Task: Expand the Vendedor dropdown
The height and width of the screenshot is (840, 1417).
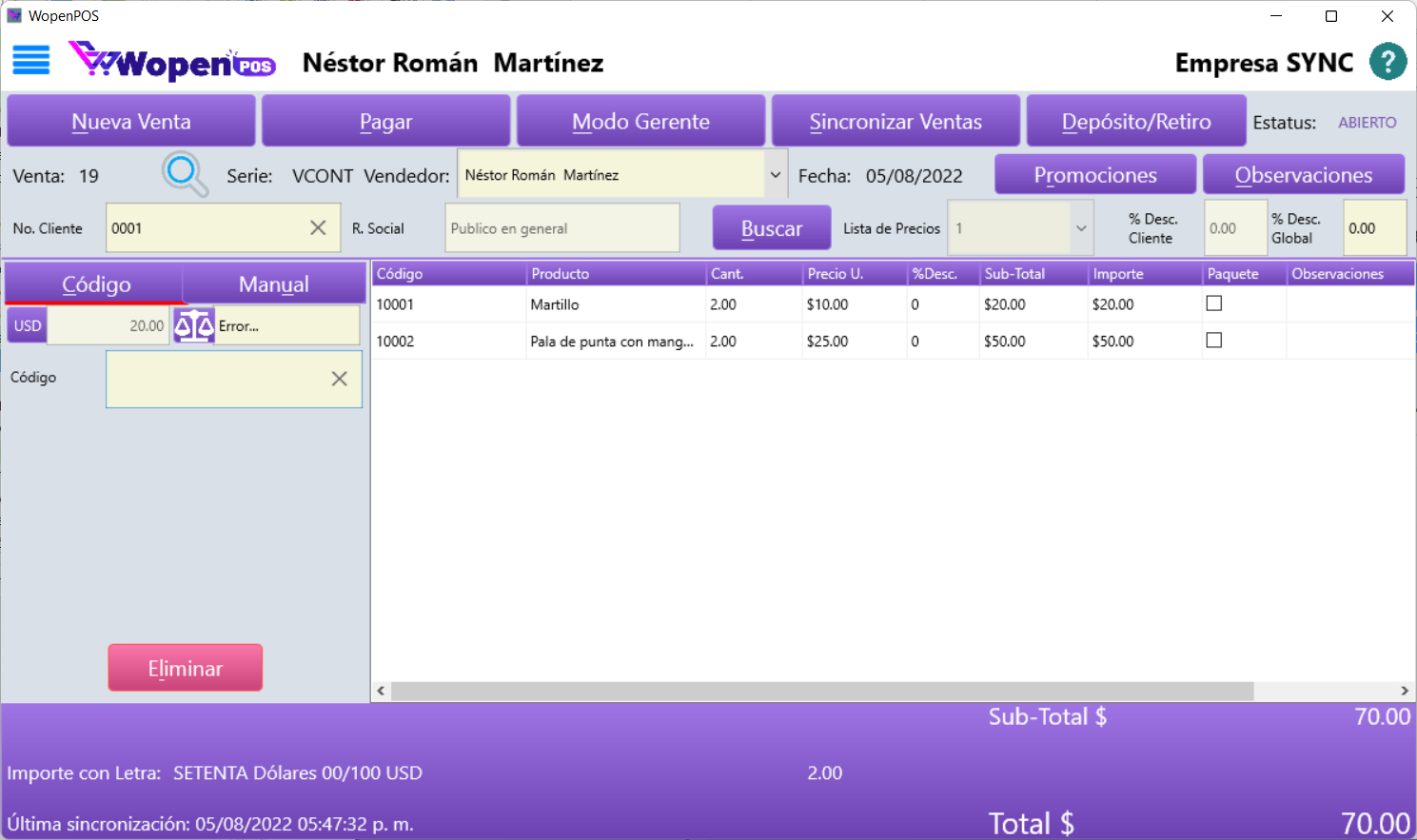Action: [x=775, y=175]
